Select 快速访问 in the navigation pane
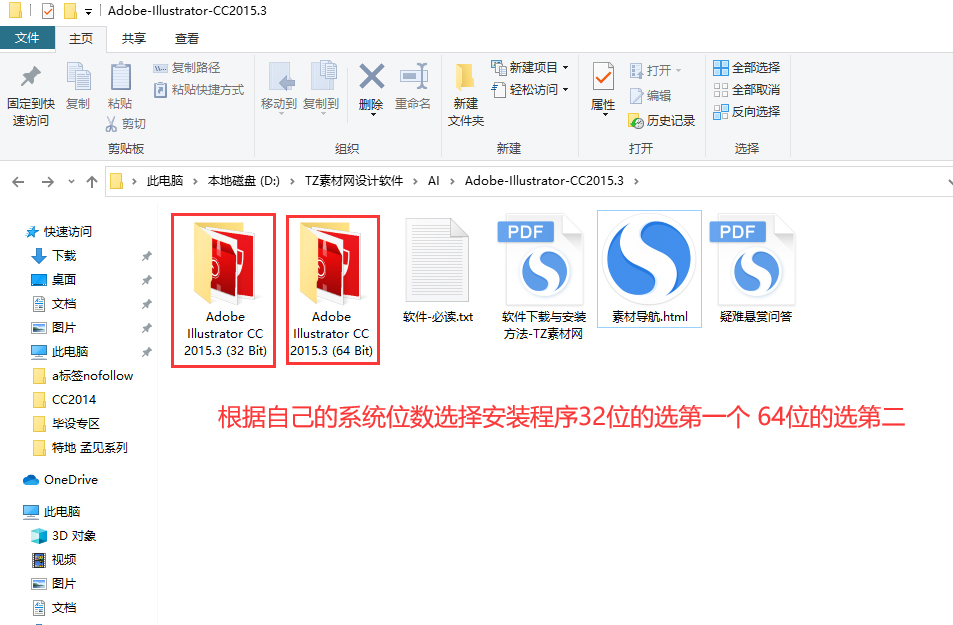 tap(59, 232)
